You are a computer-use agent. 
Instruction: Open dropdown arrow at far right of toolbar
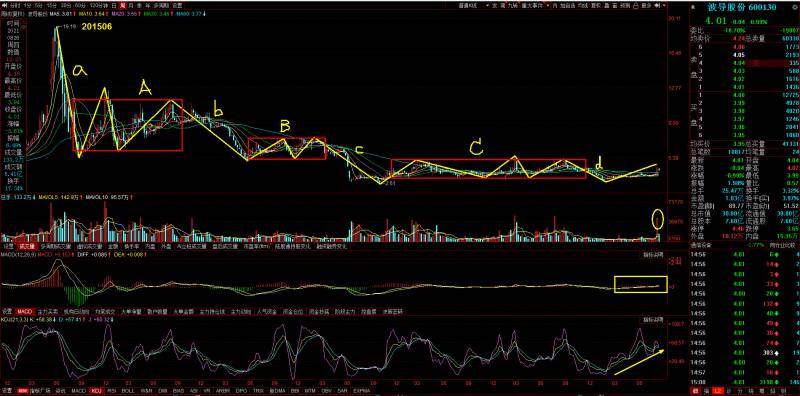[664, 6]
